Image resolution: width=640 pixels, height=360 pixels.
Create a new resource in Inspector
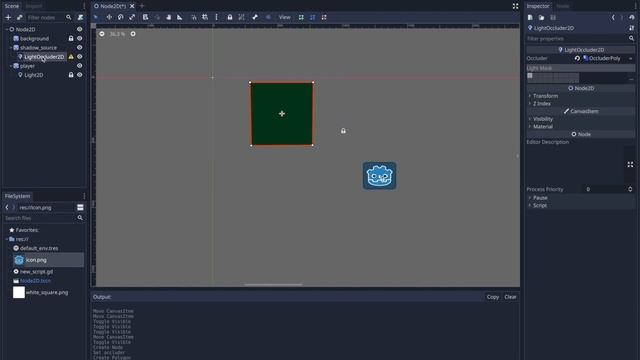pyautogui.click(x=530, y=18)
